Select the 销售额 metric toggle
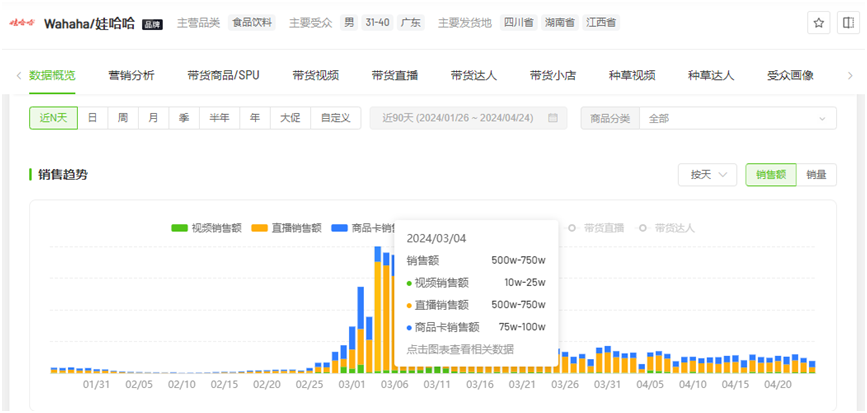 coord(770,174)
